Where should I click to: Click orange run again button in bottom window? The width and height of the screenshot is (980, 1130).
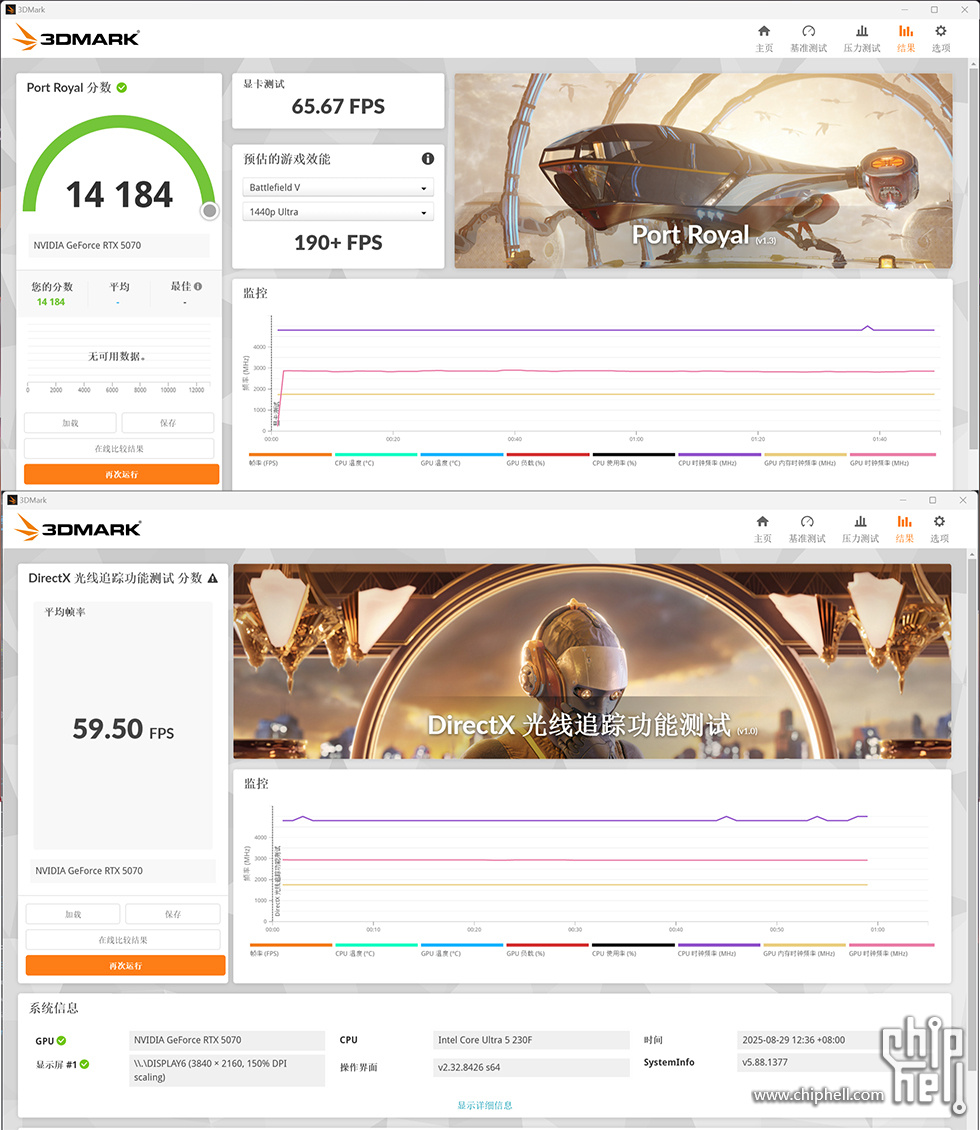click(x=125, y=966)
